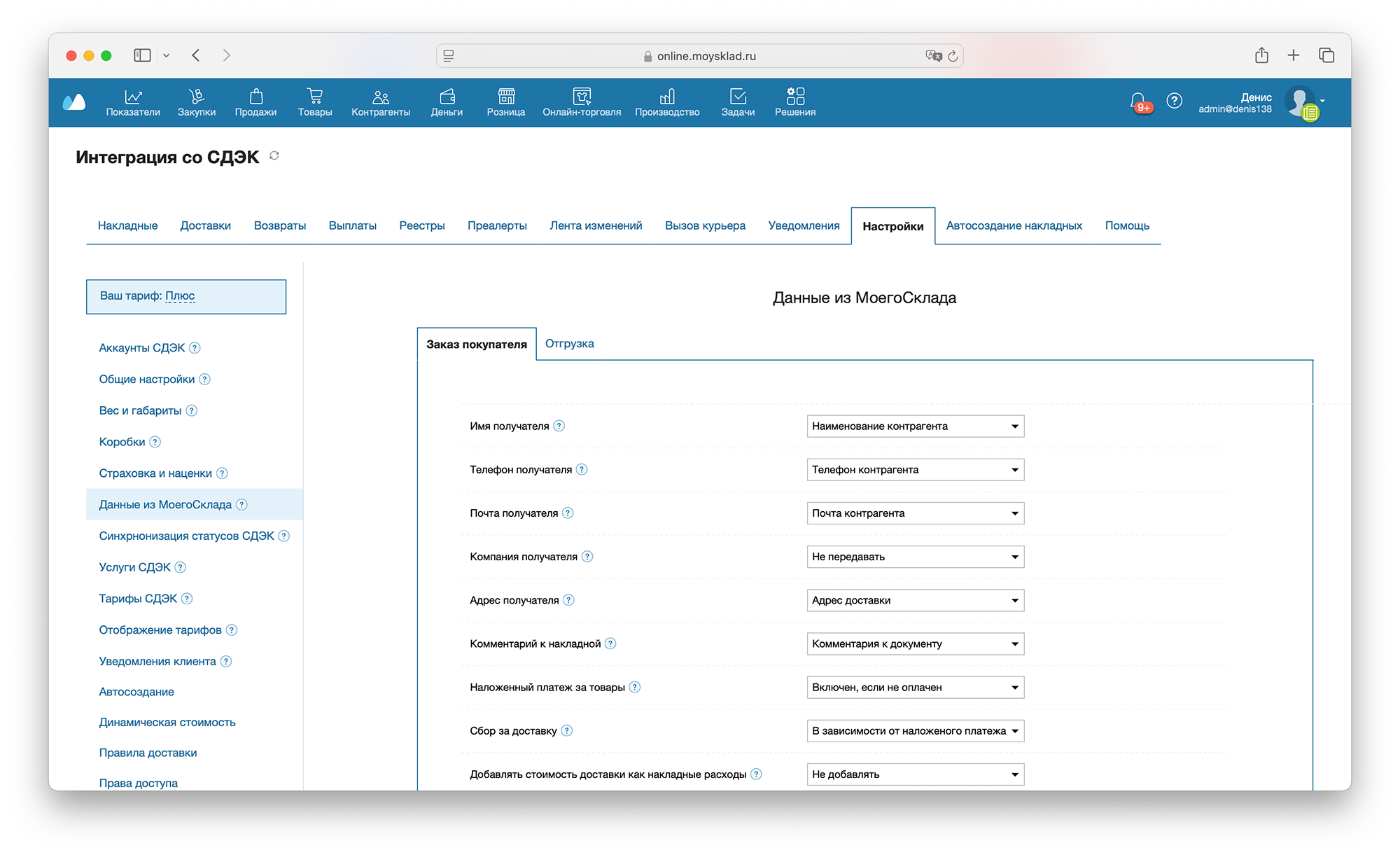The image size is (1400, 855).
Task: Select the Товары icon in top navigation
Action: (x=314, y=97)
